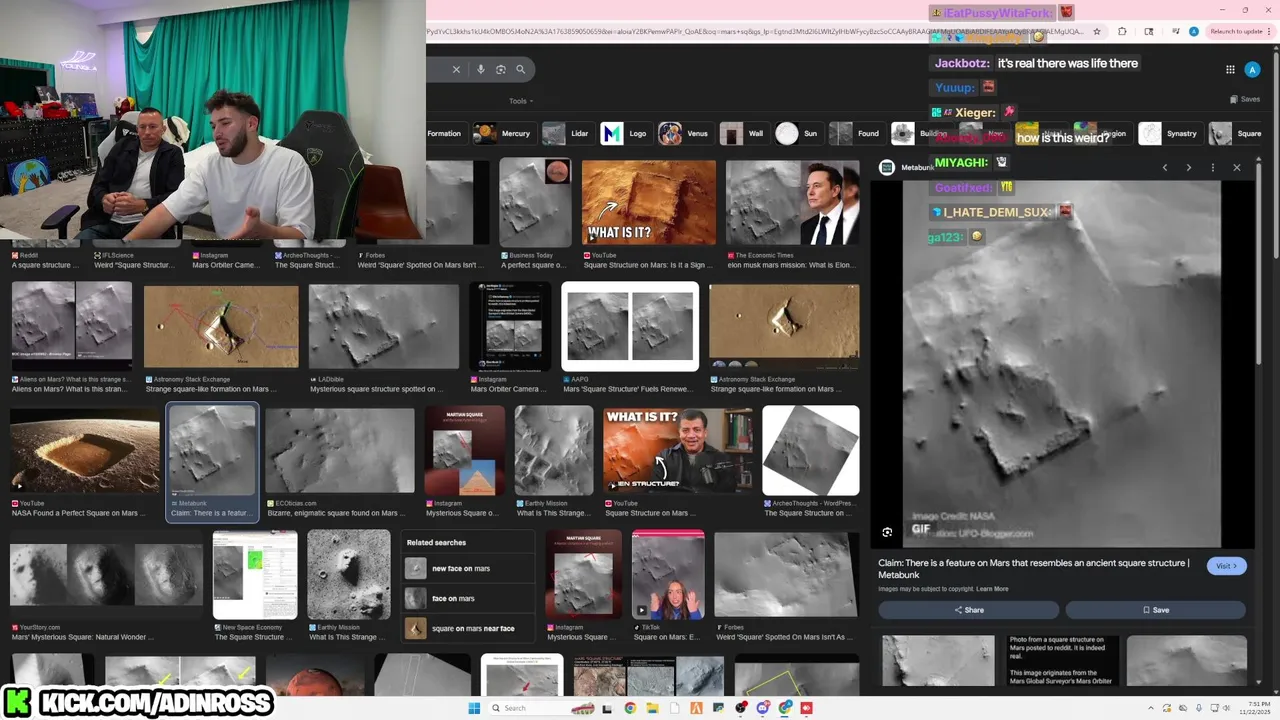The width and height of the screenshot is (1280, 720).
Task: Open the AAPG Mars square structure result
Action: coord(630,326)
